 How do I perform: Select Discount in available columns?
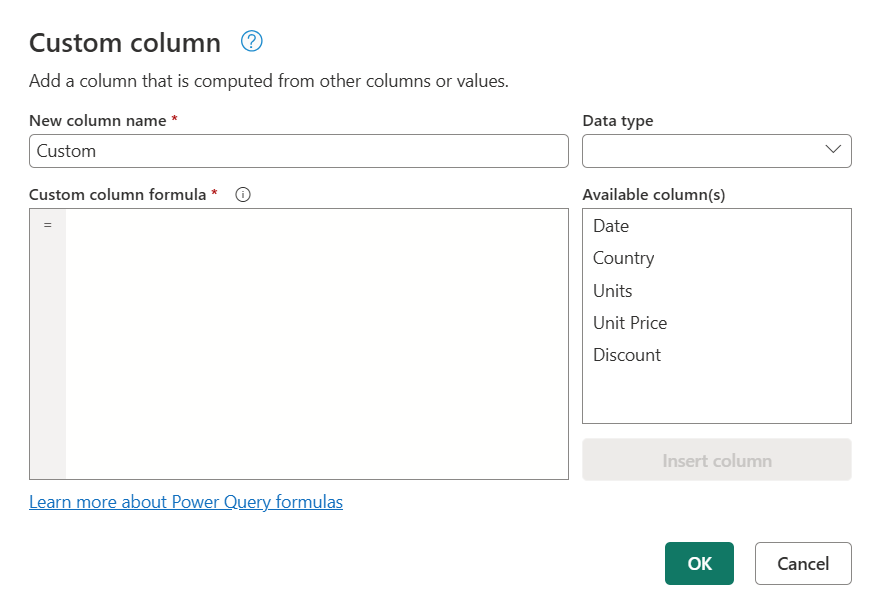point(627,355)
